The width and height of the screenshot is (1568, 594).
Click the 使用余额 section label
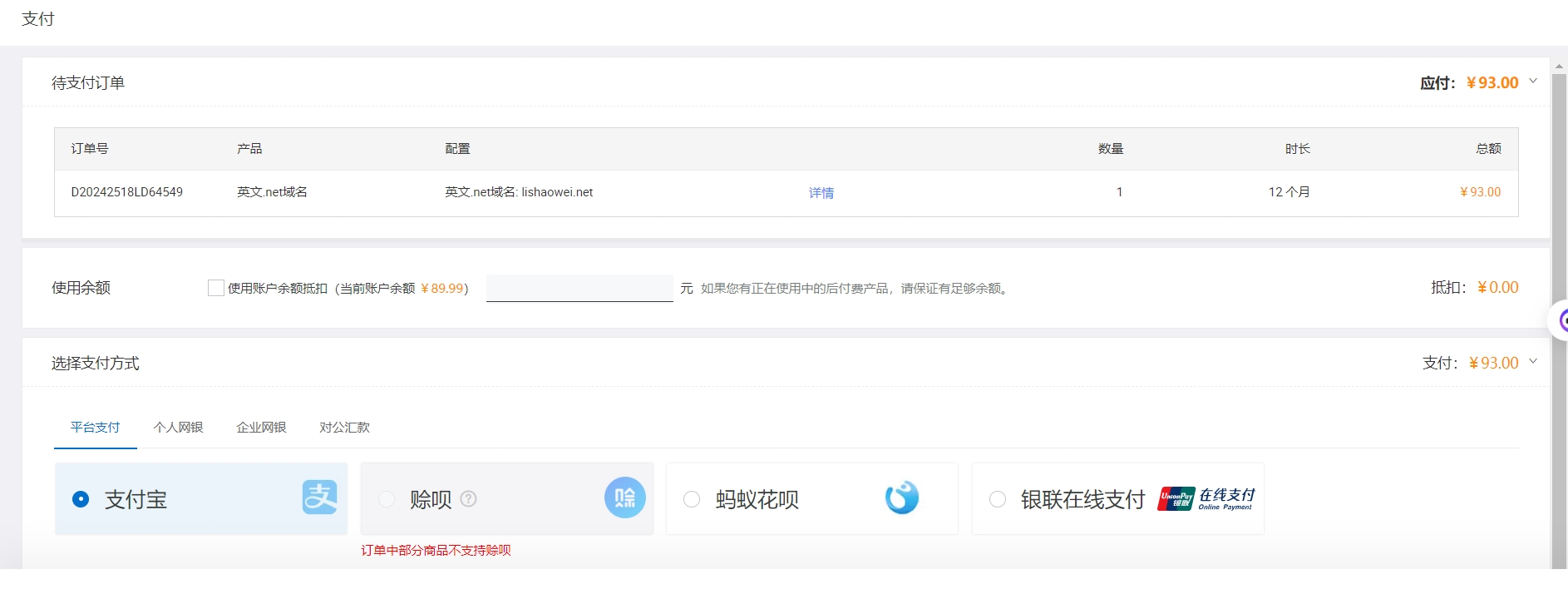[x=81, y=288]
